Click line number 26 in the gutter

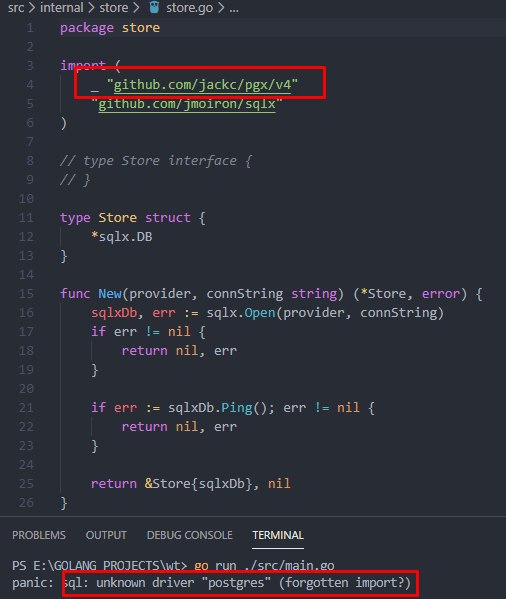pos(26,503)
